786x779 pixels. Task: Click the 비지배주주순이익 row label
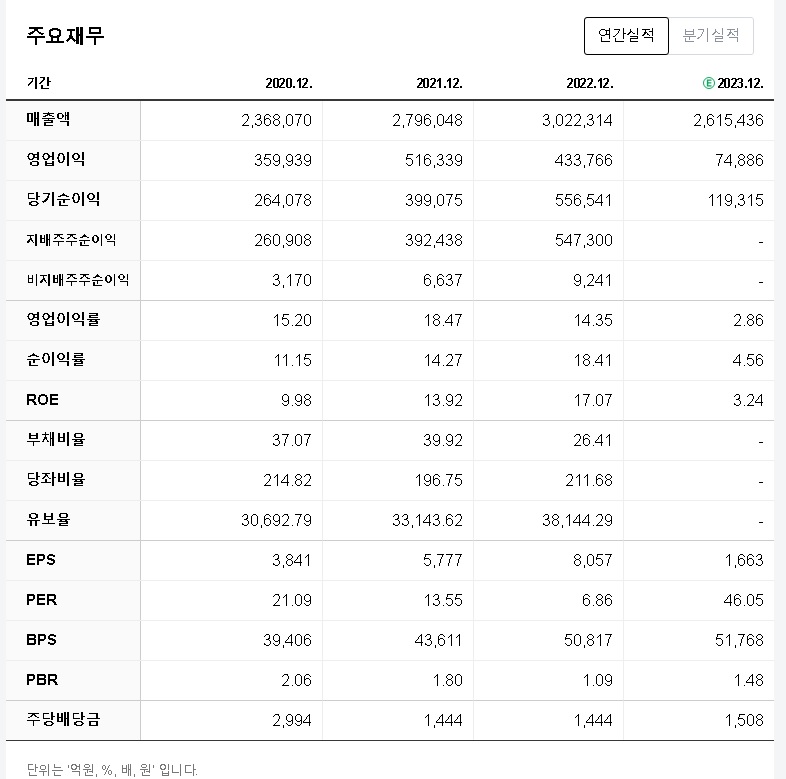(78, 280)
